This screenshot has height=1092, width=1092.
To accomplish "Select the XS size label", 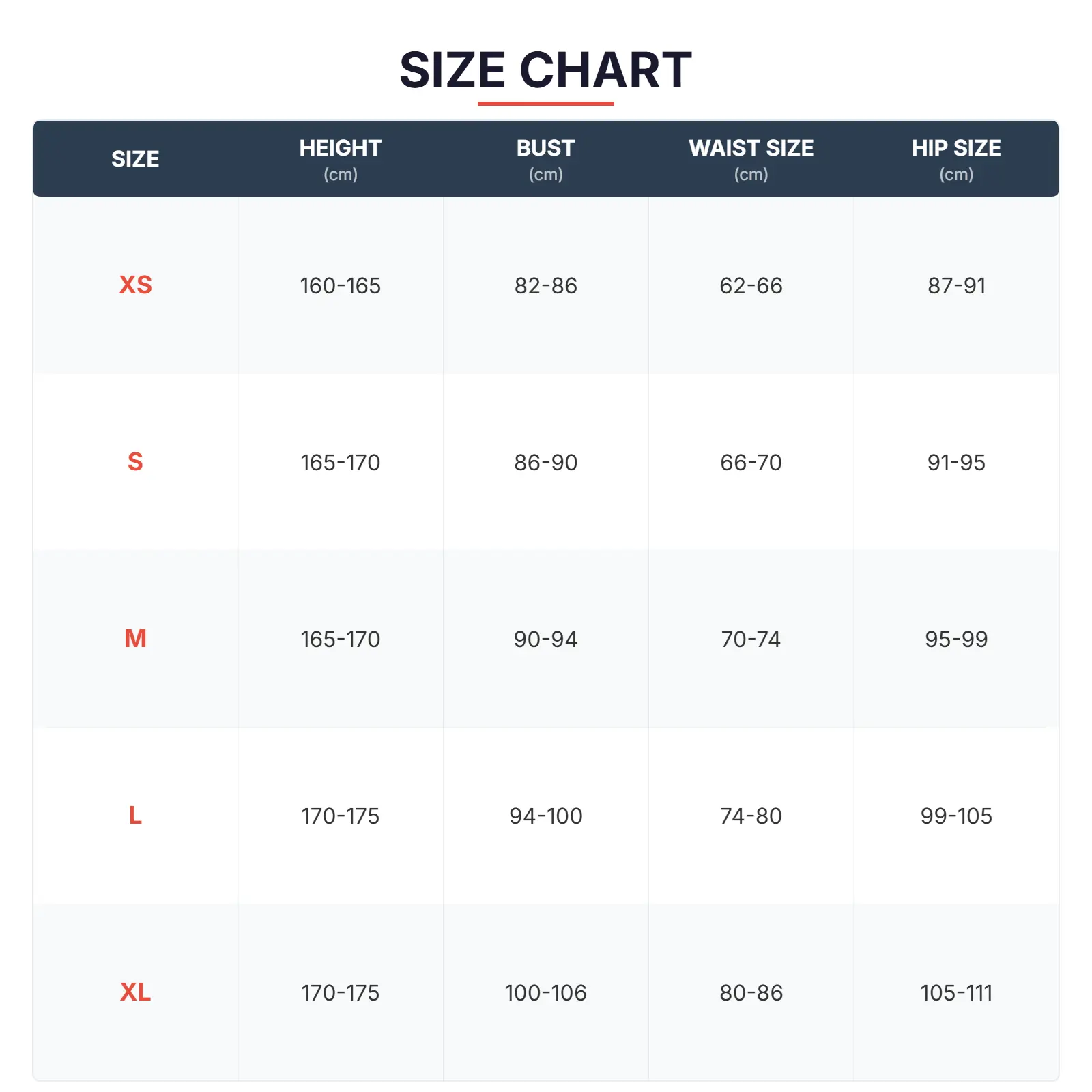I will [135, 285].
